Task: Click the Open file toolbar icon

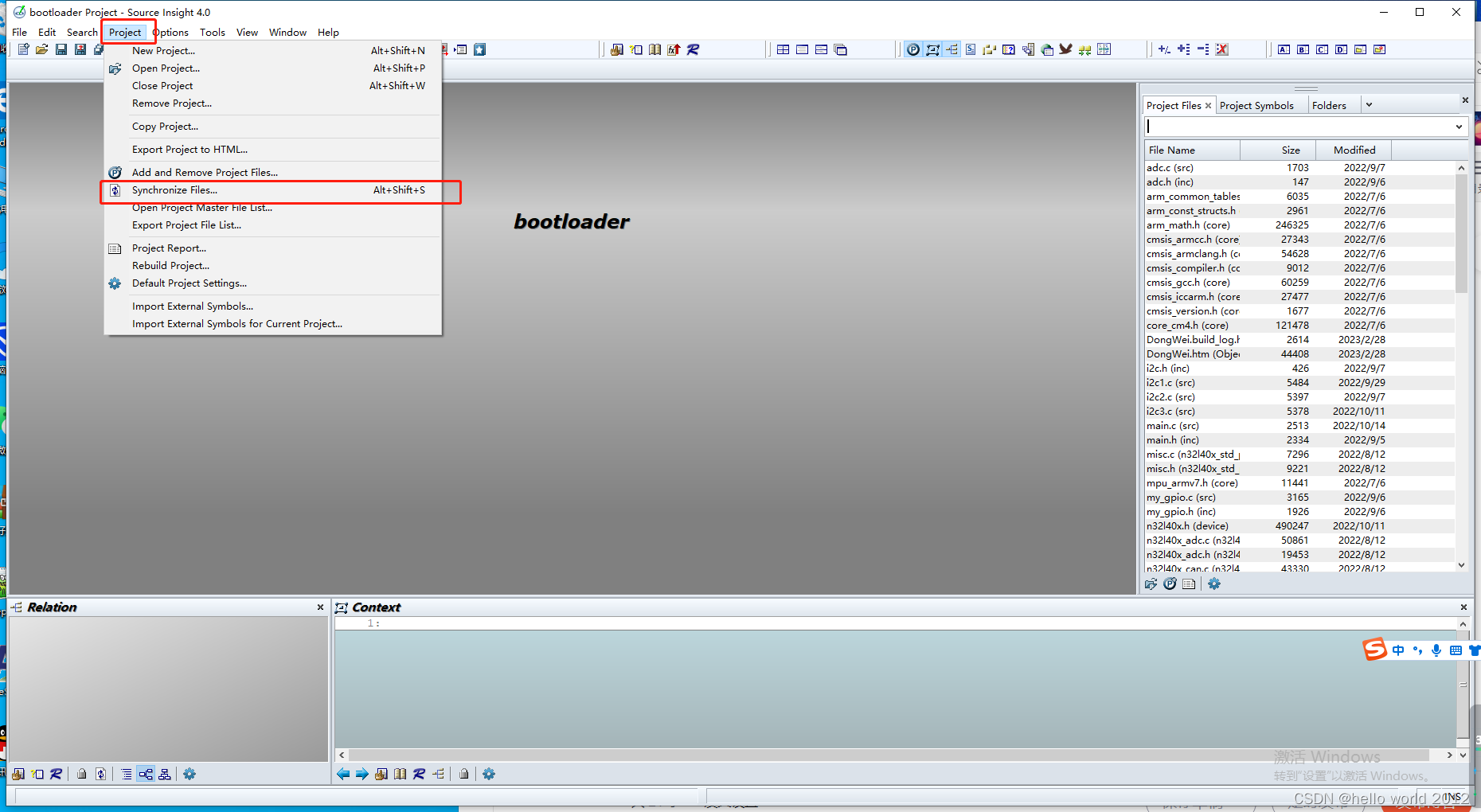Action: click(42, 49)
